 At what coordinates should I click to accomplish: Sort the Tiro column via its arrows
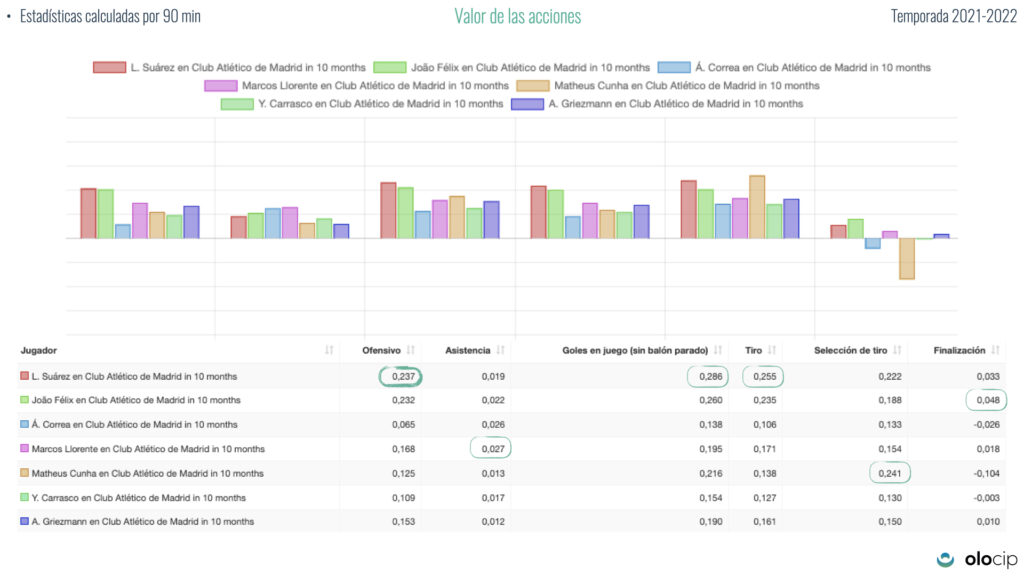pyautogui.click(x=772, y=351)
